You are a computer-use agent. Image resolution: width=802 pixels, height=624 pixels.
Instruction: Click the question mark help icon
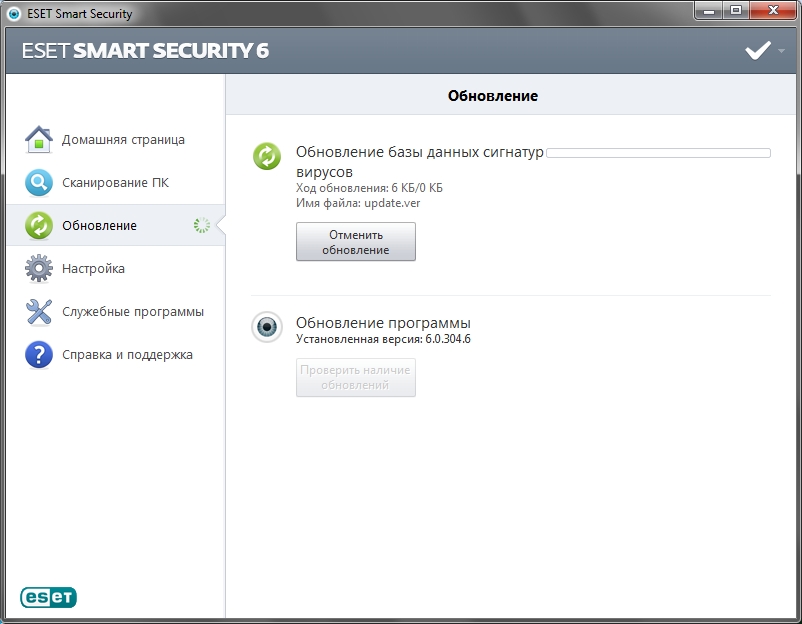(38, 355)
